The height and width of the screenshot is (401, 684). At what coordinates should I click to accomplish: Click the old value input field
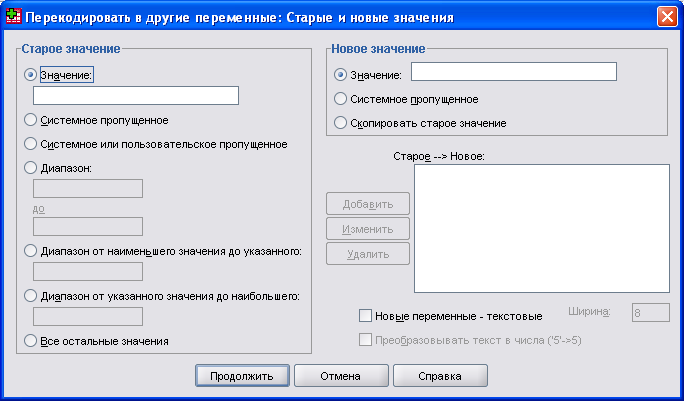point(136,96)
